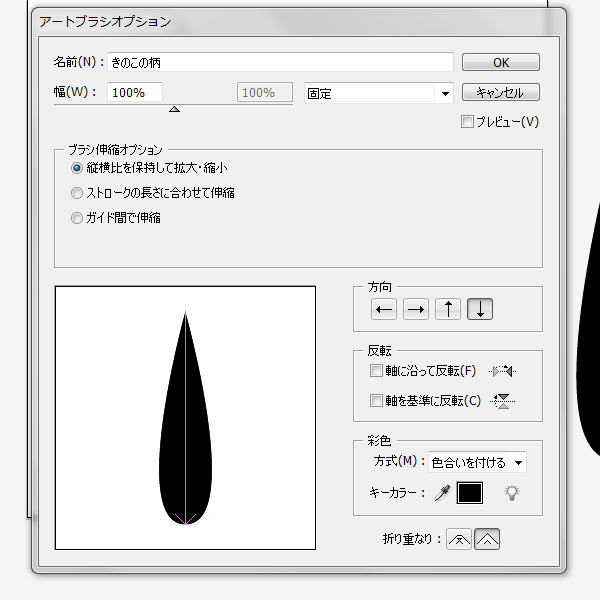Pick key color with the eyedropper
This screenshot has width=600, height=600.
pos(442,493)
